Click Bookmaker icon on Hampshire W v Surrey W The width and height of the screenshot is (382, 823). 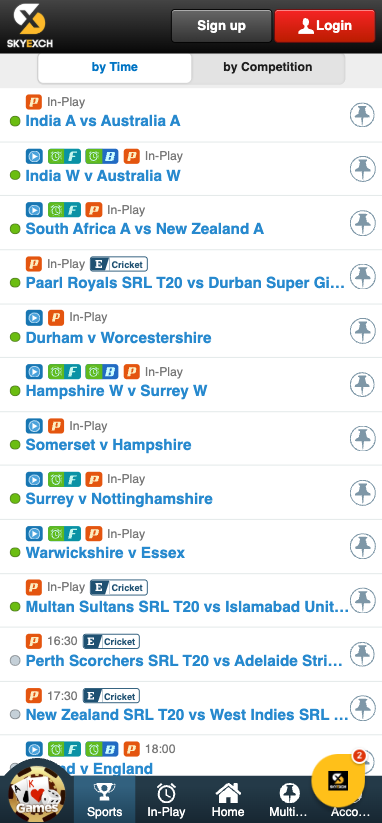point(102,372)
